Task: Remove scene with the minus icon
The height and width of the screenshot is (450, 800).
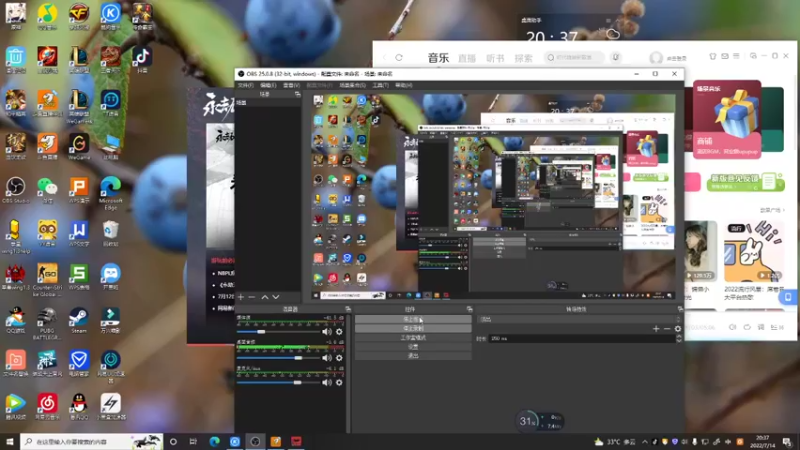Action: coord(252,297)
